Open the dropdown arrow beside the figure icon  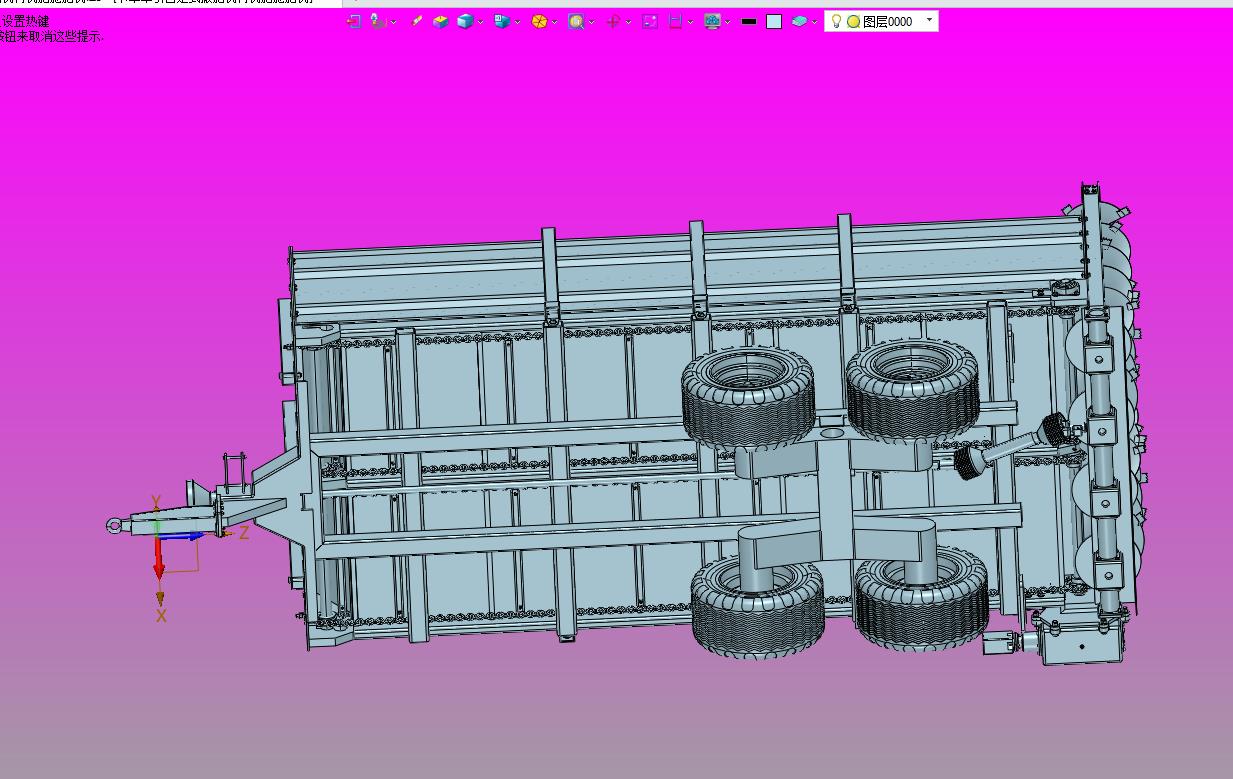point(393,22)
